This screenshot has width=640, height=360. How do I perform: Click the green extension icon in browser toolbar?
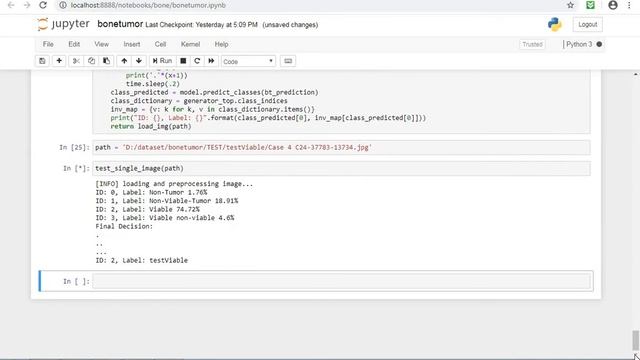click(590, 5)
